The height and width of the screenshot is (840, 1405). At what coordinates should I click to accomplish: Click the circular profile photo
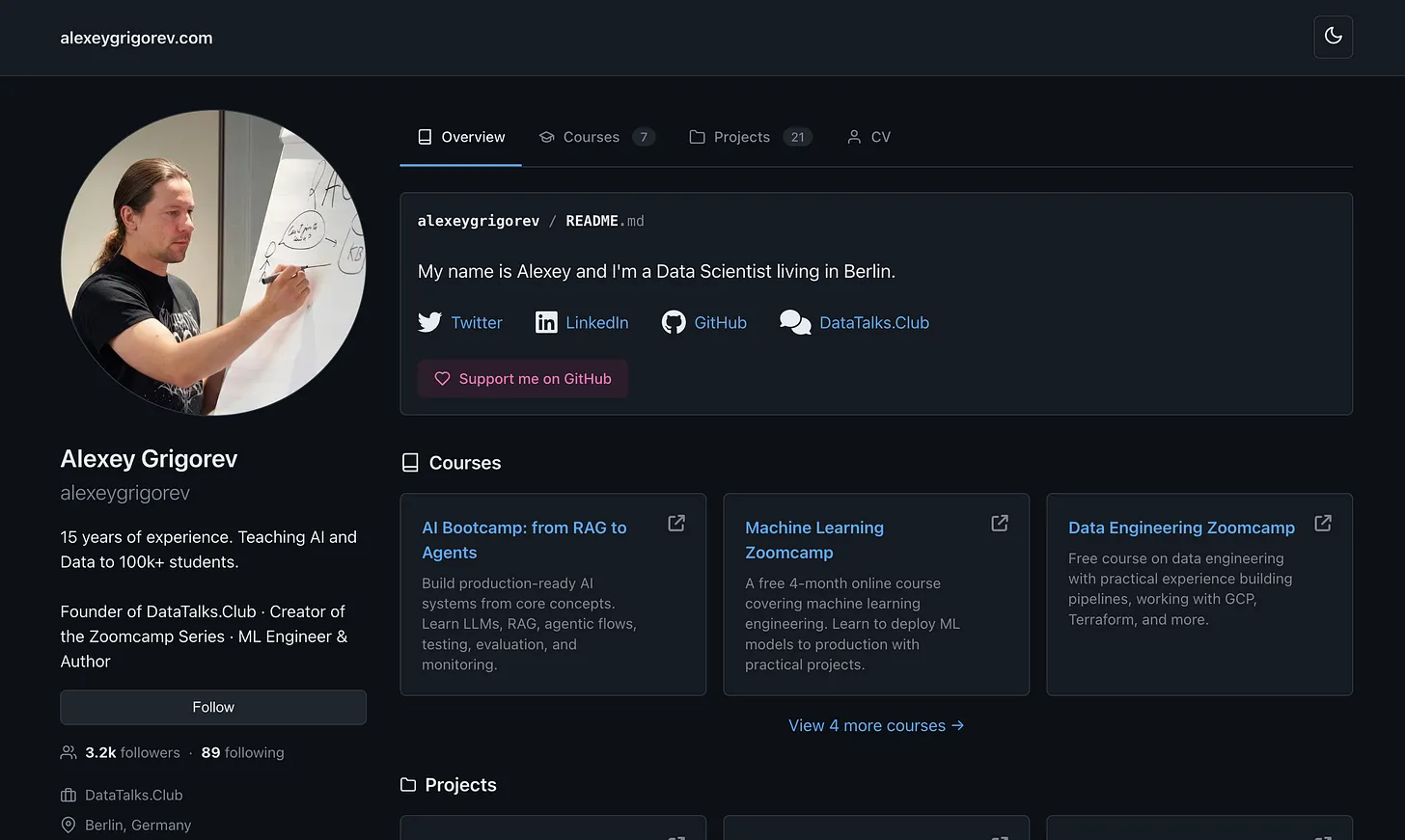pos(213,262)
